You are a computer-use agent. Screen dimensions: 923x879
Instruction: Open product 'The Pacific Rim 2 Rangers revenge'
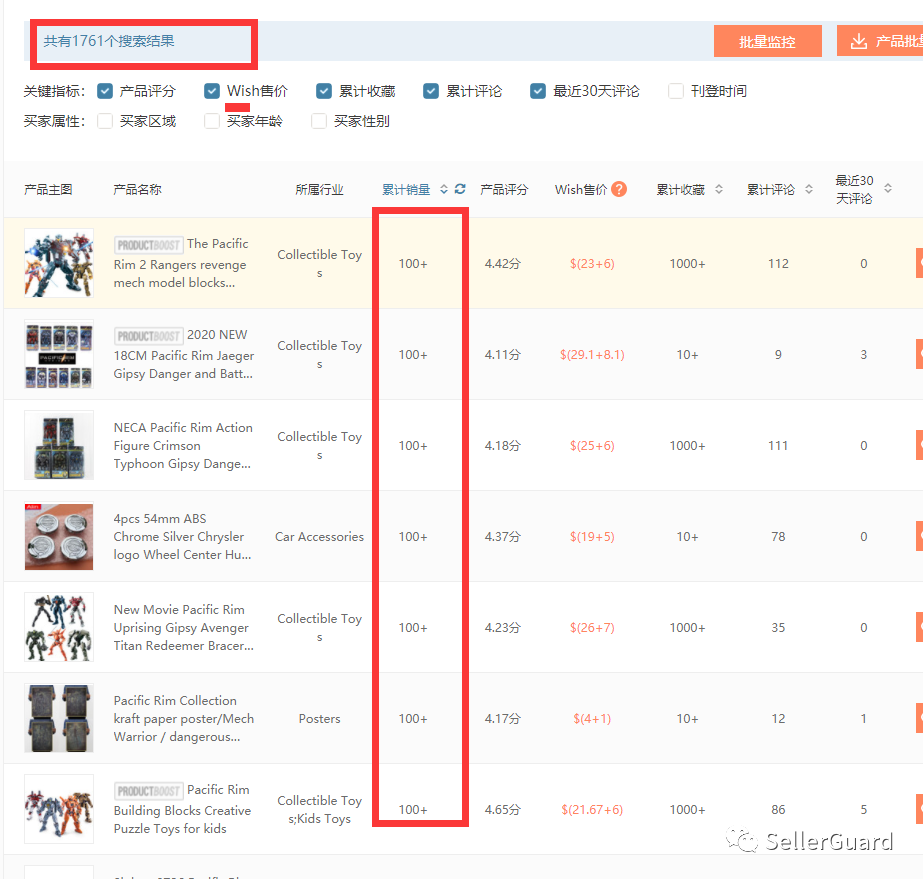(181, 263)
